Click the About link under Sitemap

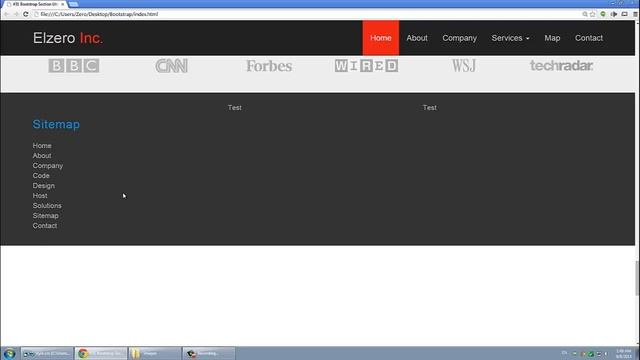click(42, 156)
